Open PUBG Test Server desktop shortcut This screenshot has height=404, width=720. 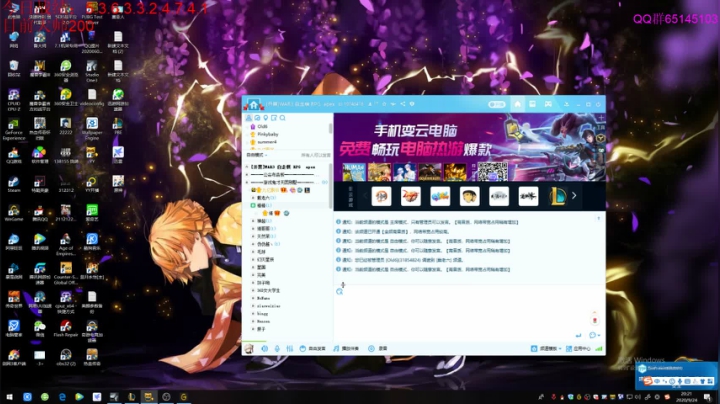pos(92,12)
